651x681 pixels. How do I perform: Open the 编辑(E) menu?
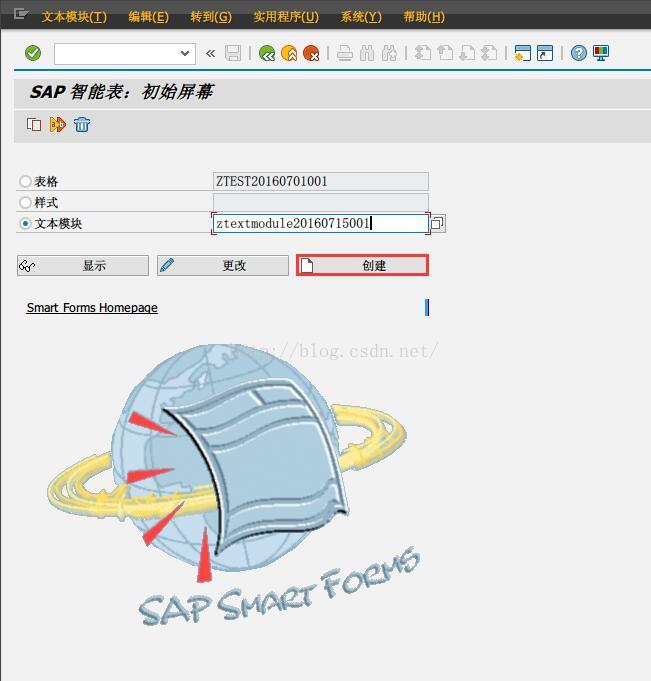149,17
